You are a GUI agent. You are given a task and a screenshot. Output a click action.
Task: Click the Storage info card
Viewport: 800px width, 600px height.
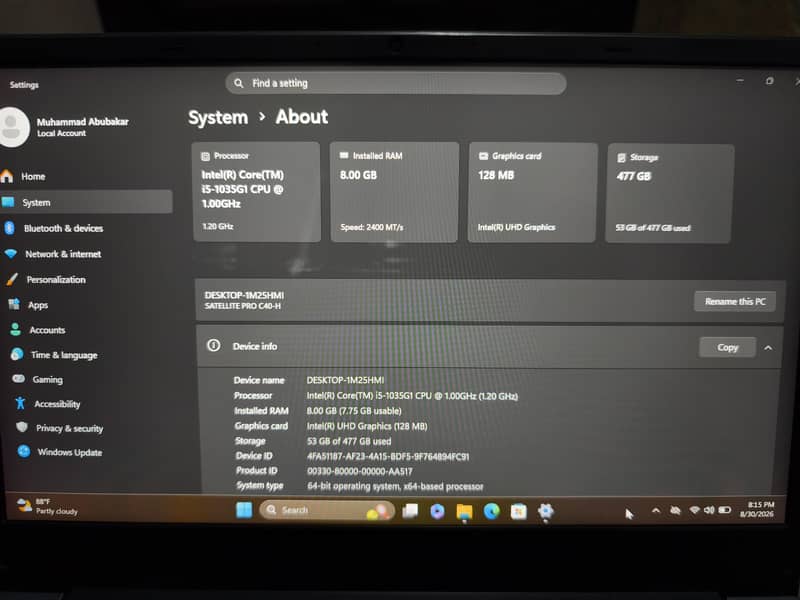click(669, 193)
